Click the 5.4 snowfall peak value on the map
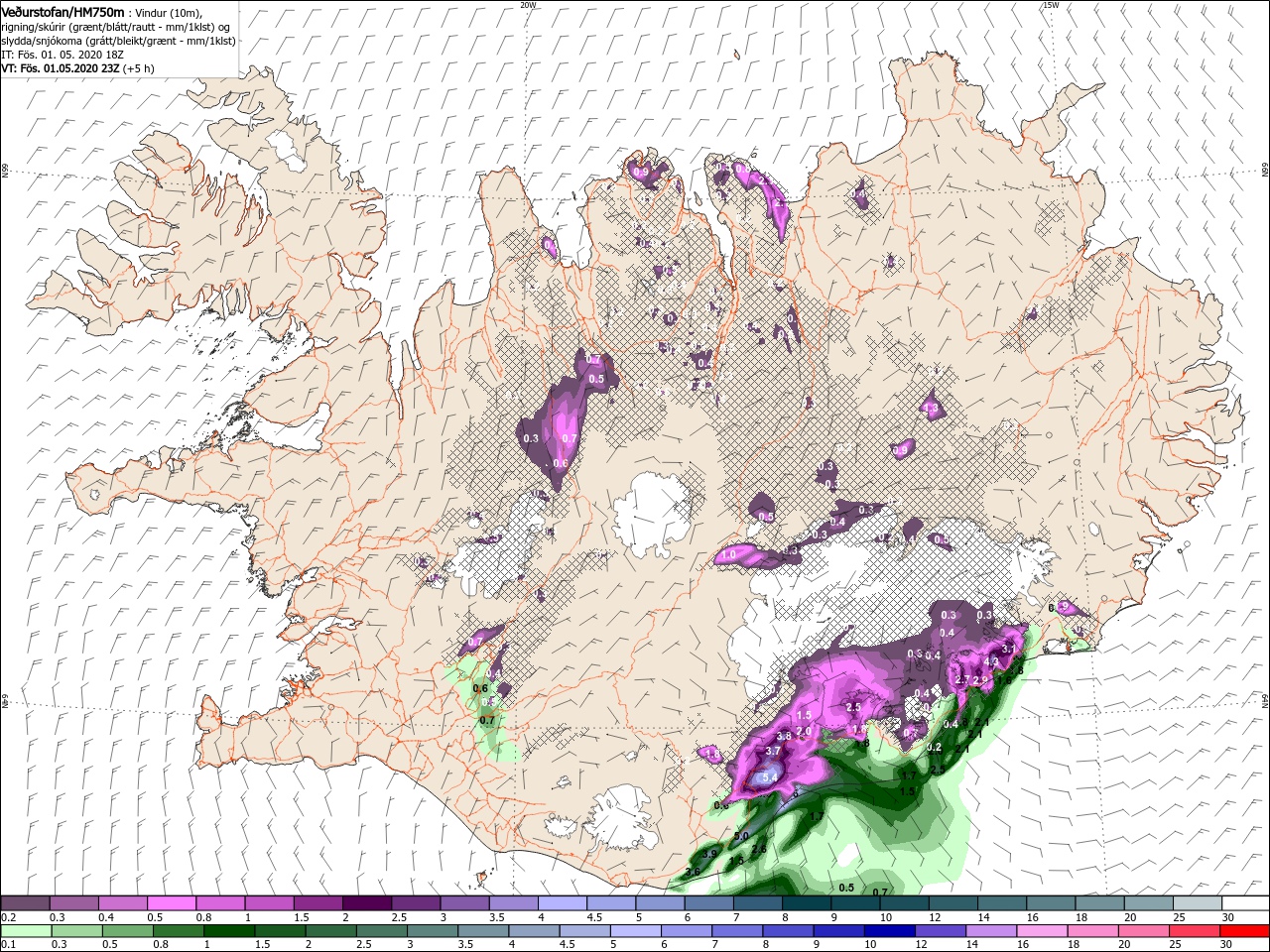The width and height of the screenshot is (1270, 952). 768,778
